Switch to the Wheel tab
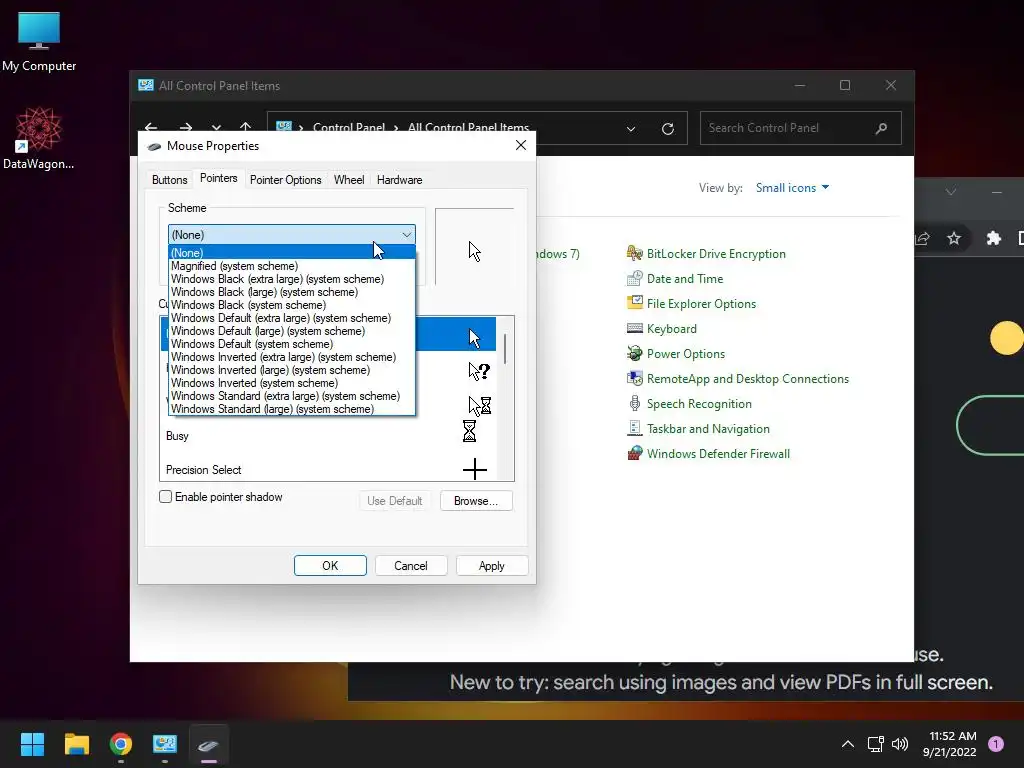1024x768 pixels. pos(349,180)
